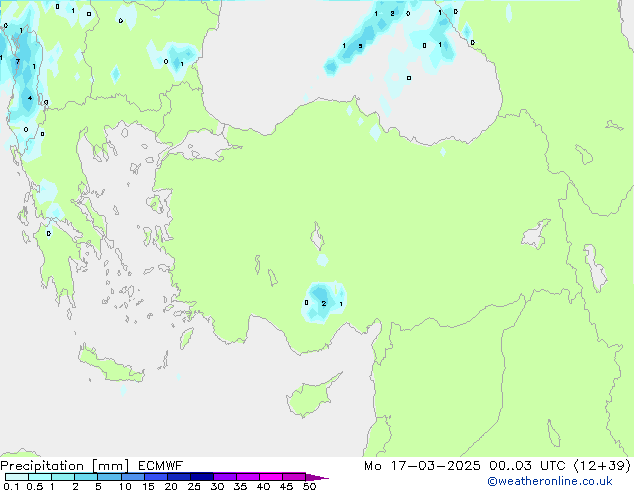Click the island of Crete on the map
634x490 pixels.
111,366
